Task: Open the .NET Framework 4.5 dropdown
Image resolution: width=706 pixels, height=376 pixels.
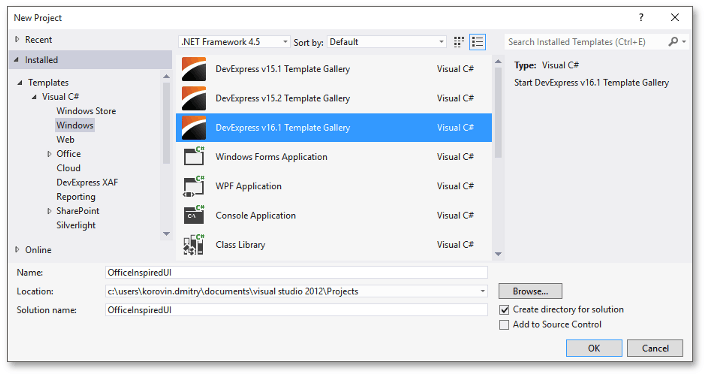Action: pyautogui.click(x=234, y=42)
